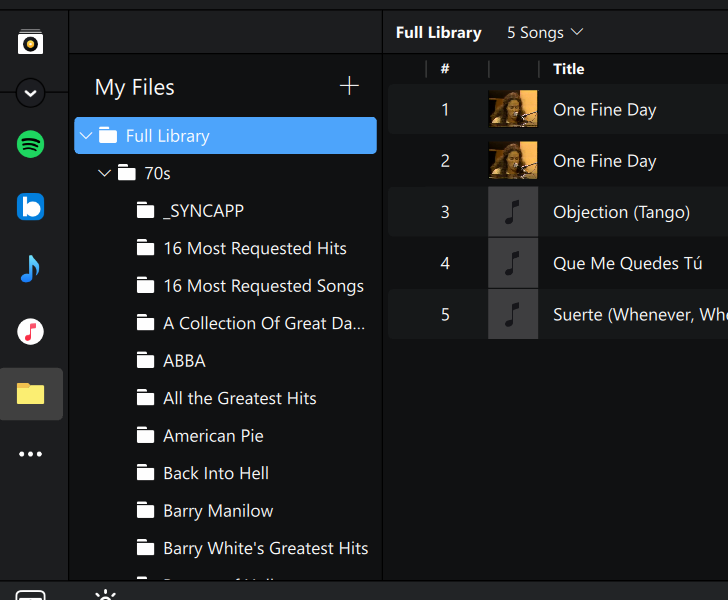Select the Objection (Tango) song row
The width and height of the screenshot is (728, 600).
[621, 212]
